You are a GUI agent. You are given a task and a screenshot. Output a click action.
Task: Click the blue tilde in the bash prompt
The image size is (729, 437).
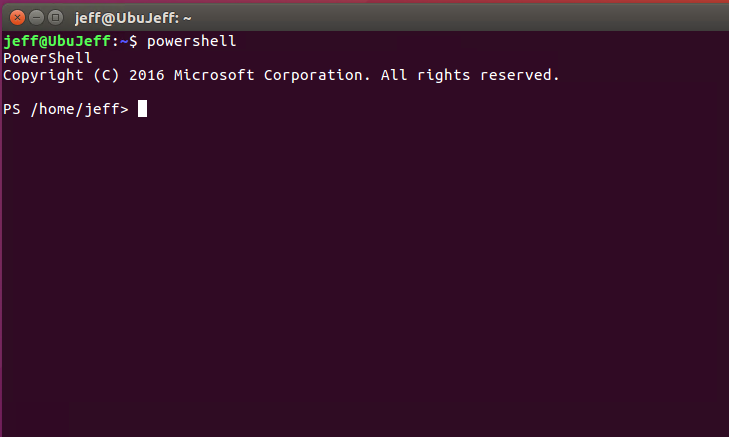(x=124, y=41)
